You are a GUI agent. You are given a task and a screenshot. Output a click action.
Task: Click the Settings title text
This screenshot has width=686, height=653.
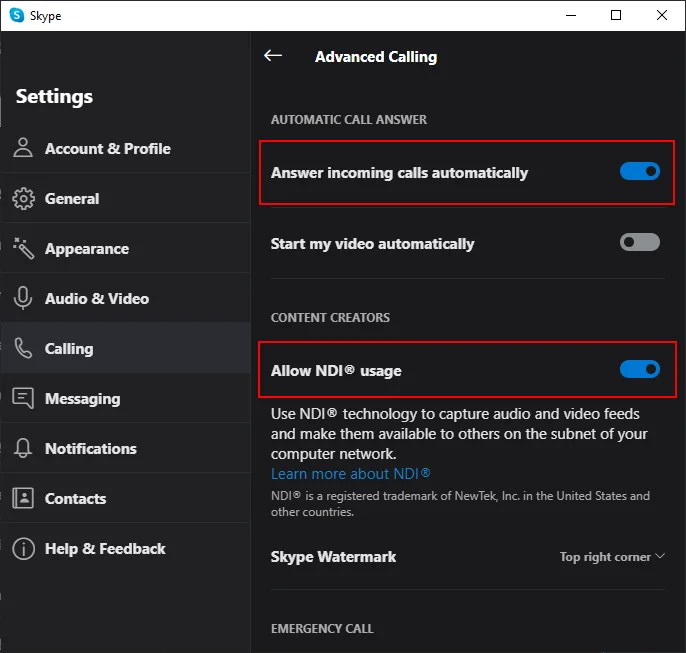[x=54, y=97]
